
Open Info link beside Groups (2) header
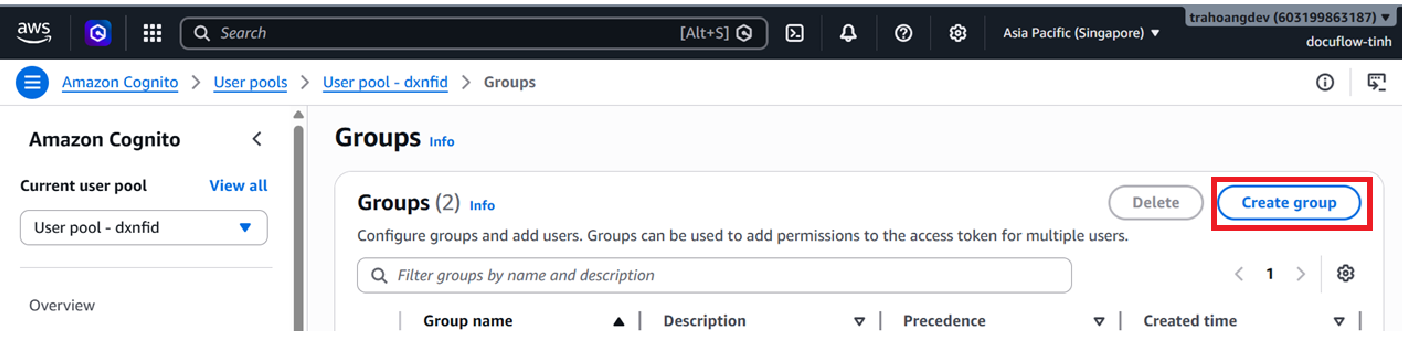coord(482,205)
